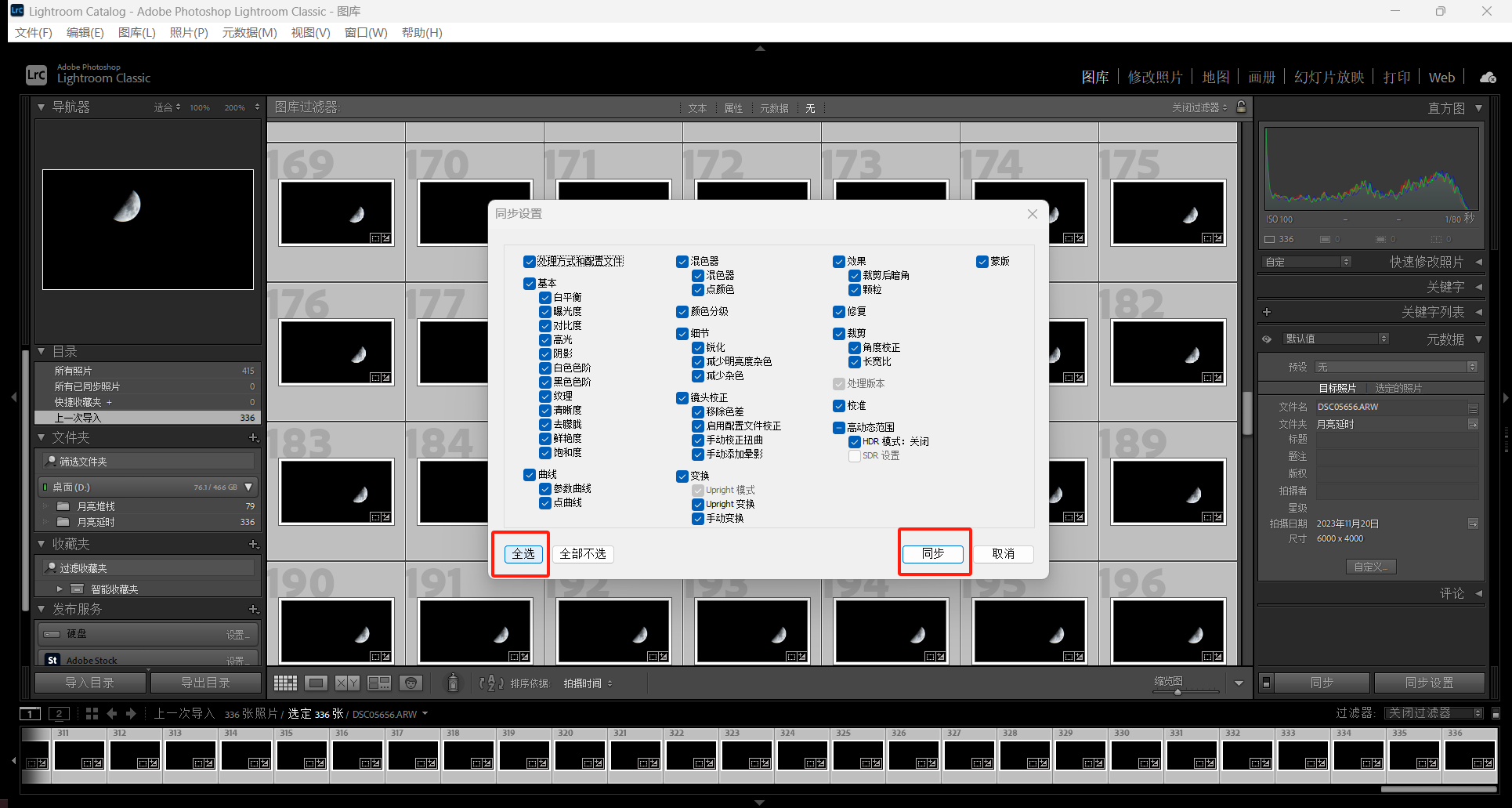This screenshot has height=808, width=1512.
Task: Collapse the 收藏夹 panel
Action: point(42,544)
